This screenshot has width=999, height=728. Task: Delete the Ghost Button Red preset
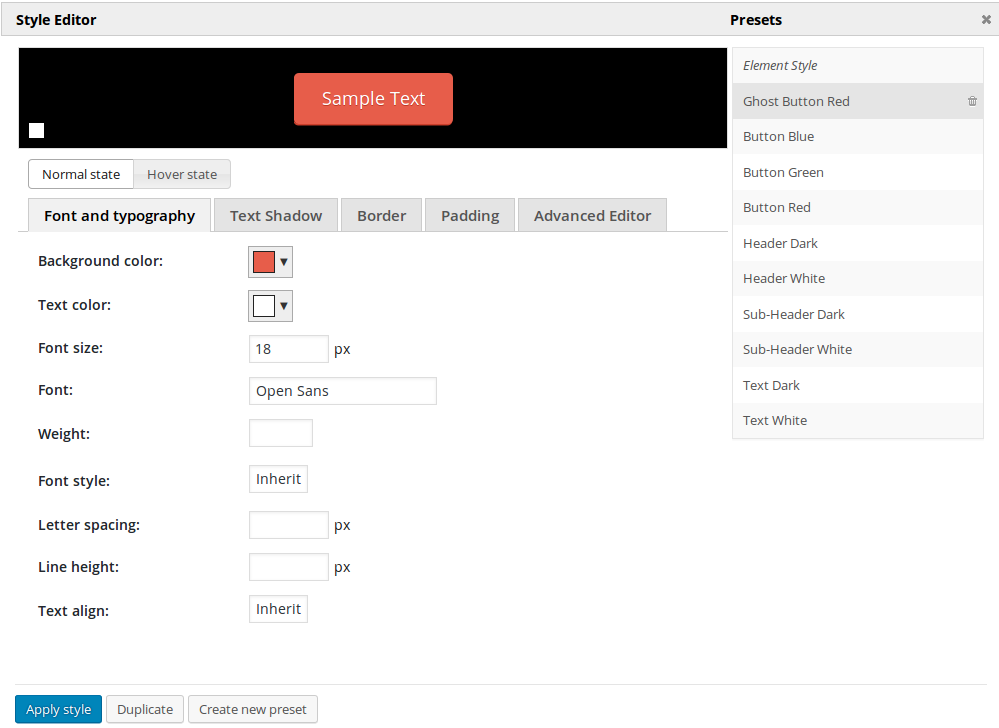971,100
